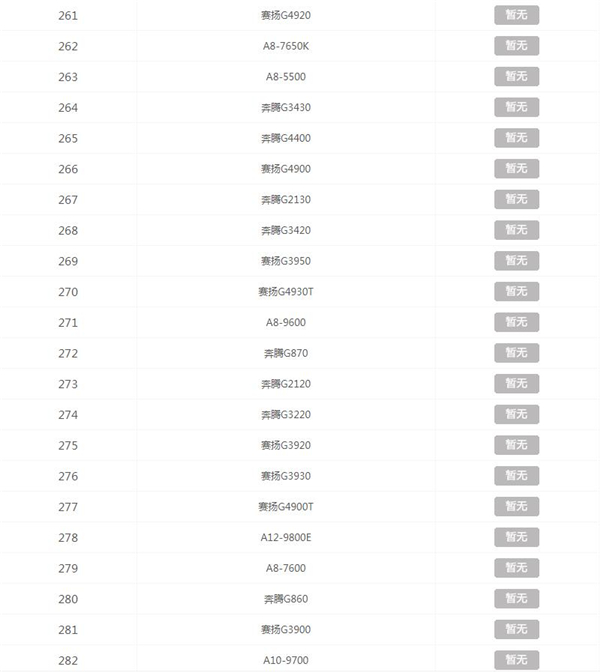The image size is (600, 672).
Task: Click the 奔腾G3420 CPU name
Action: point(286,231)
